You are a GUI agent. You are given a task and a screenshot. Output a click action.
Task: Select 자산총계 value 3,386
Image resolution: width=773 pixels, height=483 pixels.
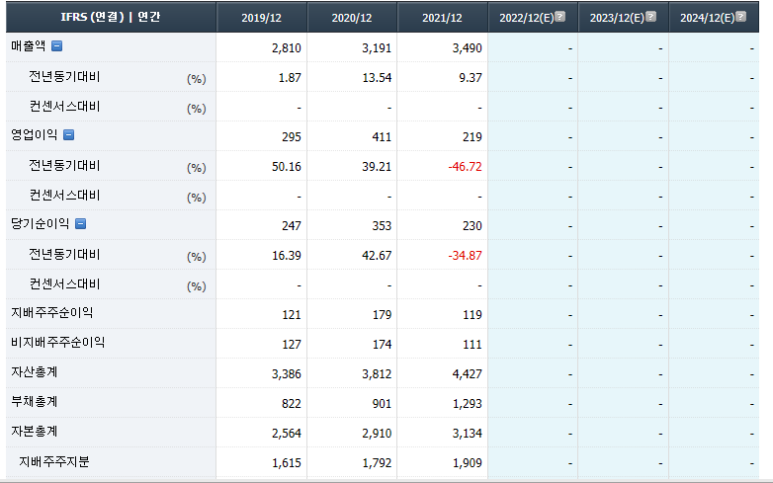[286, 374]
